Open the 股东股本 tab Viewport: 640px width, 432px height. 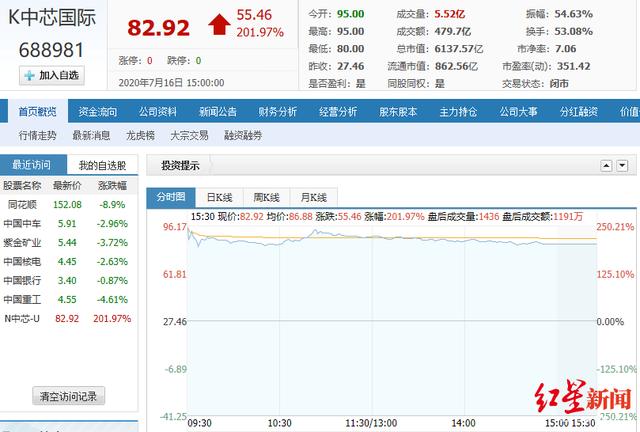click(398, 111)
